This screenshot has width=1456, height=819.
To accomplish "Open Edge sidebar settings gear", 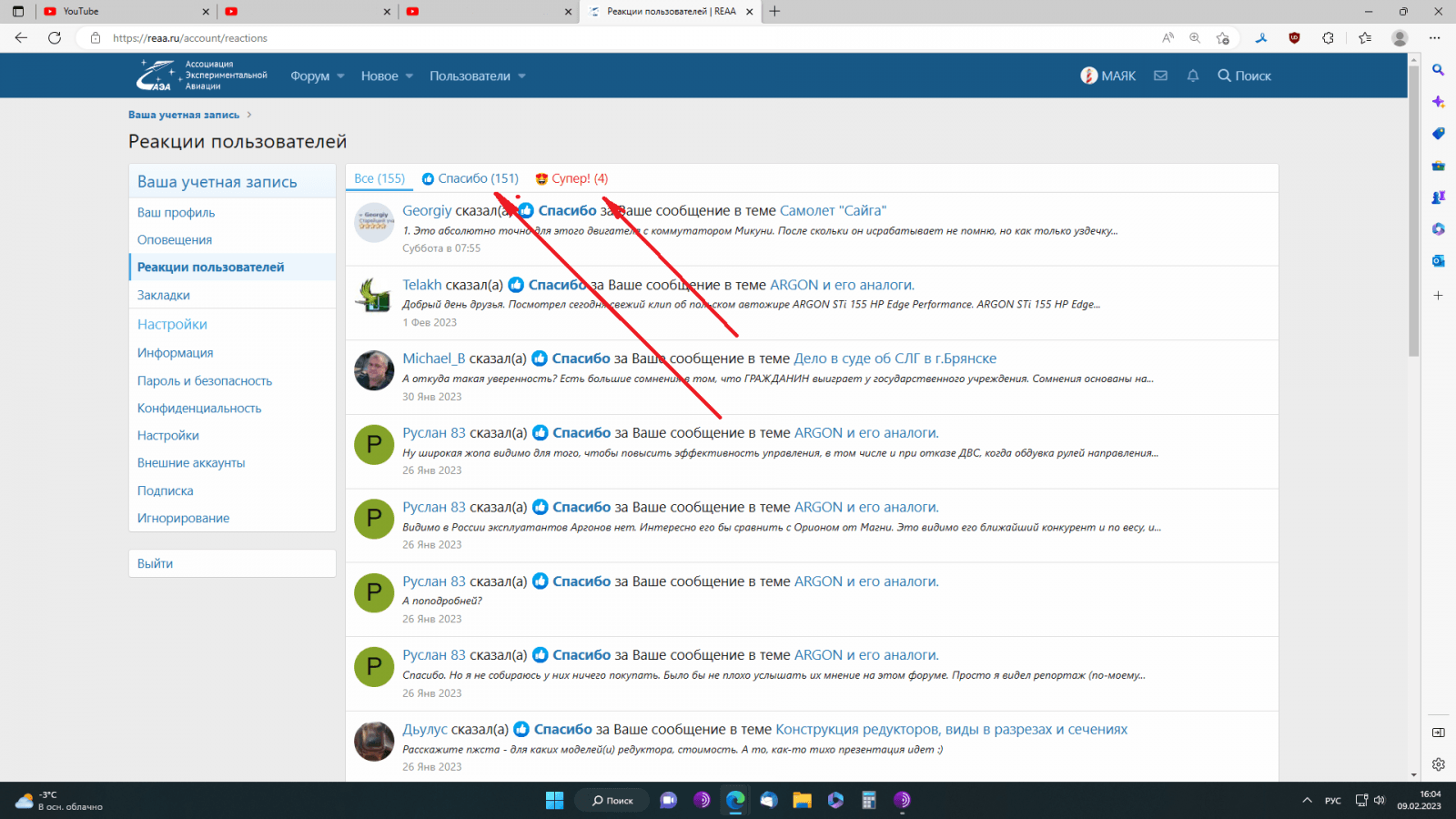I will pos(1438,764).
